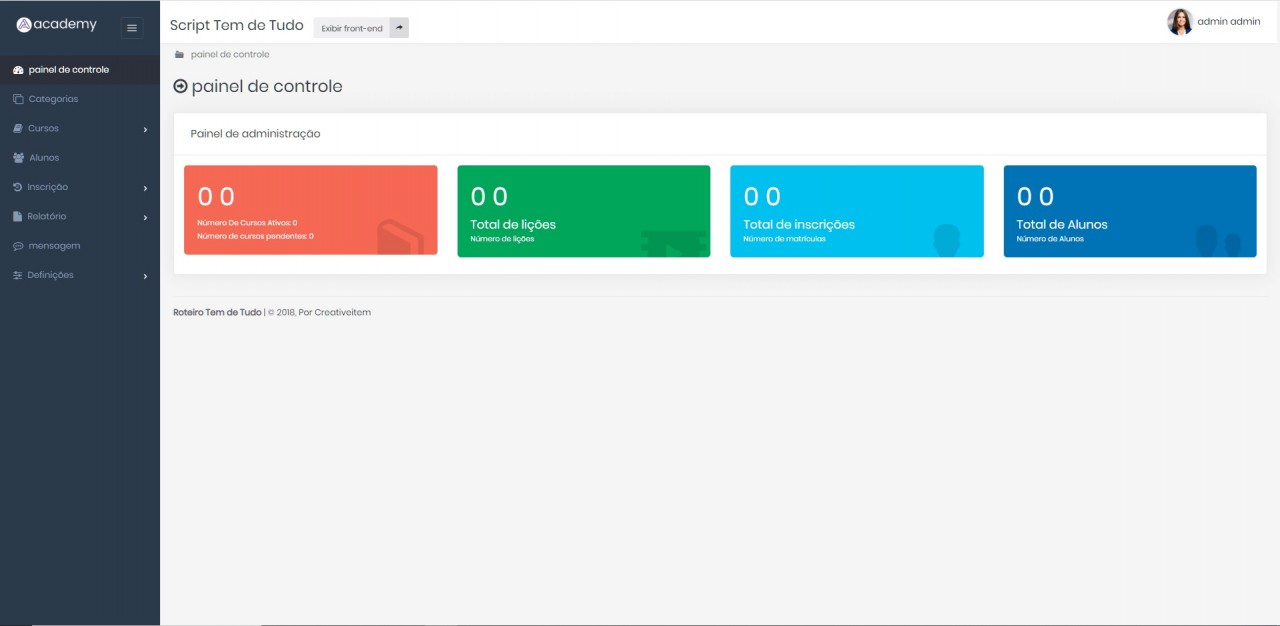Image resolution: width=1280 pixels, height=626 pixels.
Task: Click the Definições sliders icon
Action: coord(18,275)
